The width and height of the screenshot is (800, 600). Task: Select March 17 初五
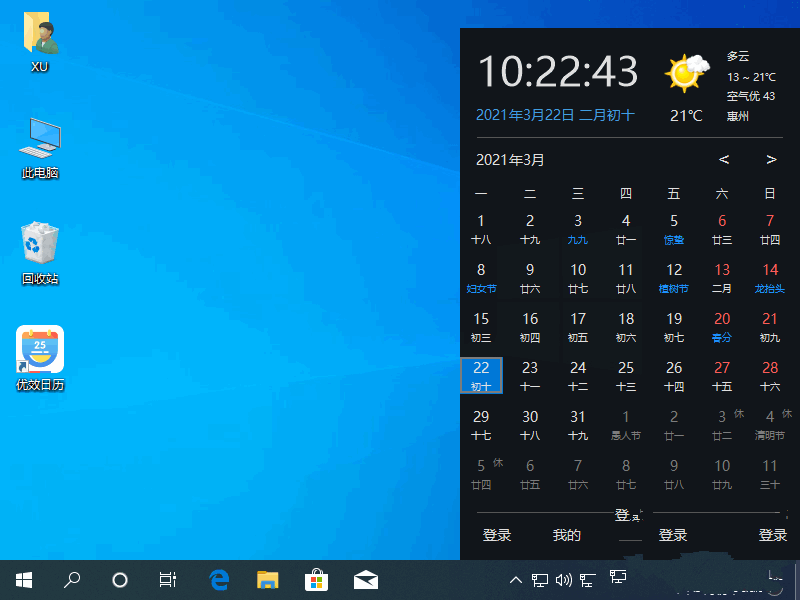(x=578, y=327)
